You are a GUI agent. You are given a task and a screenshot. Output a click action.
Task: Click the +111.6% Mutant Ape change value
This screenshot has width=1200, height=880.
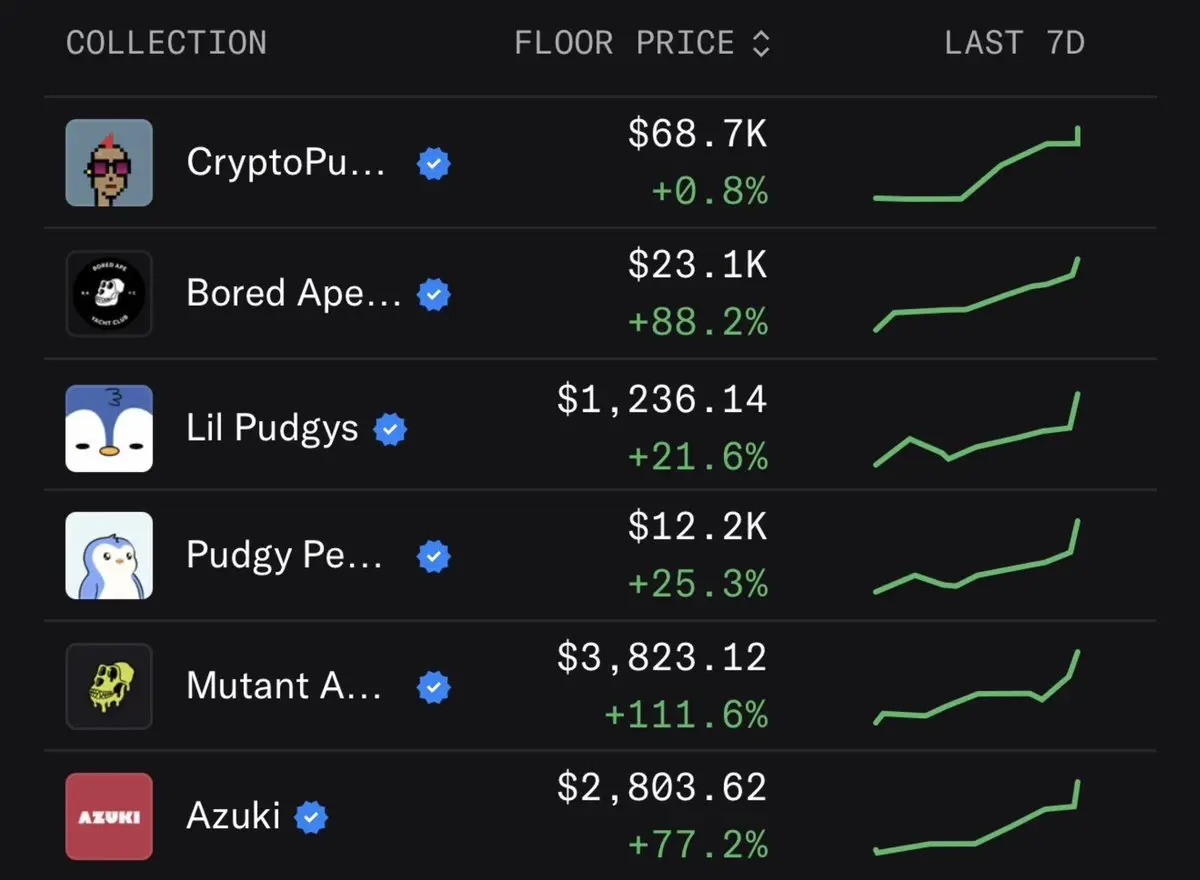click(x=686, y=715)
